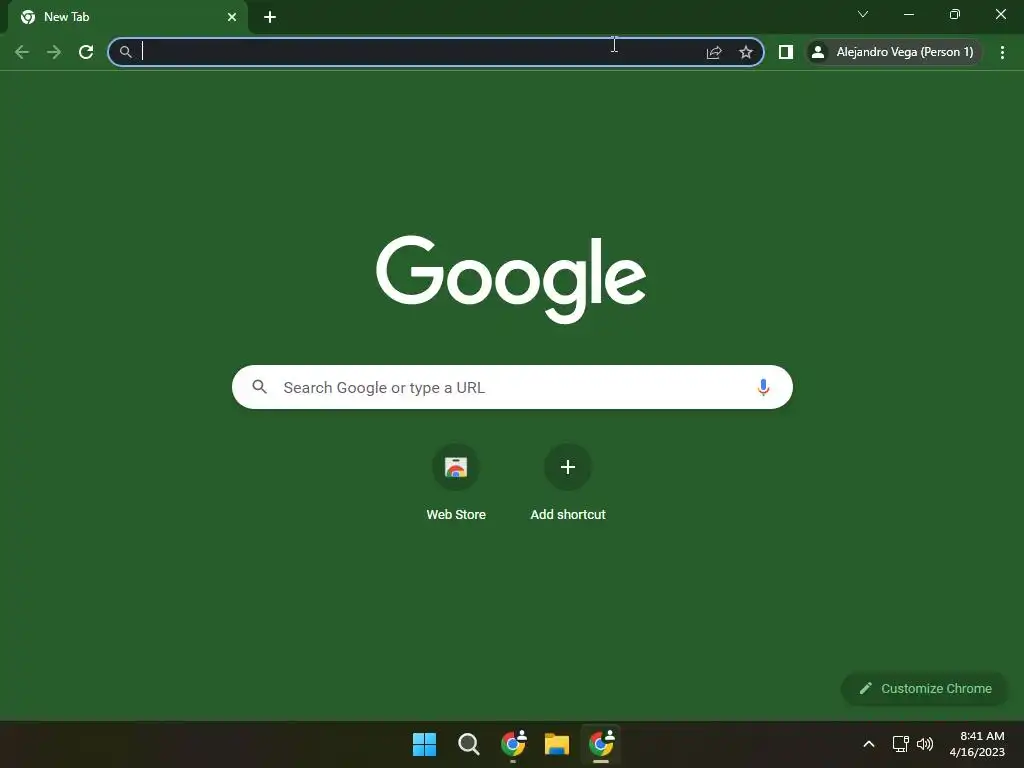Show hidden system tray icons
Screen dimensions: 1024x768
pos(869,744)
